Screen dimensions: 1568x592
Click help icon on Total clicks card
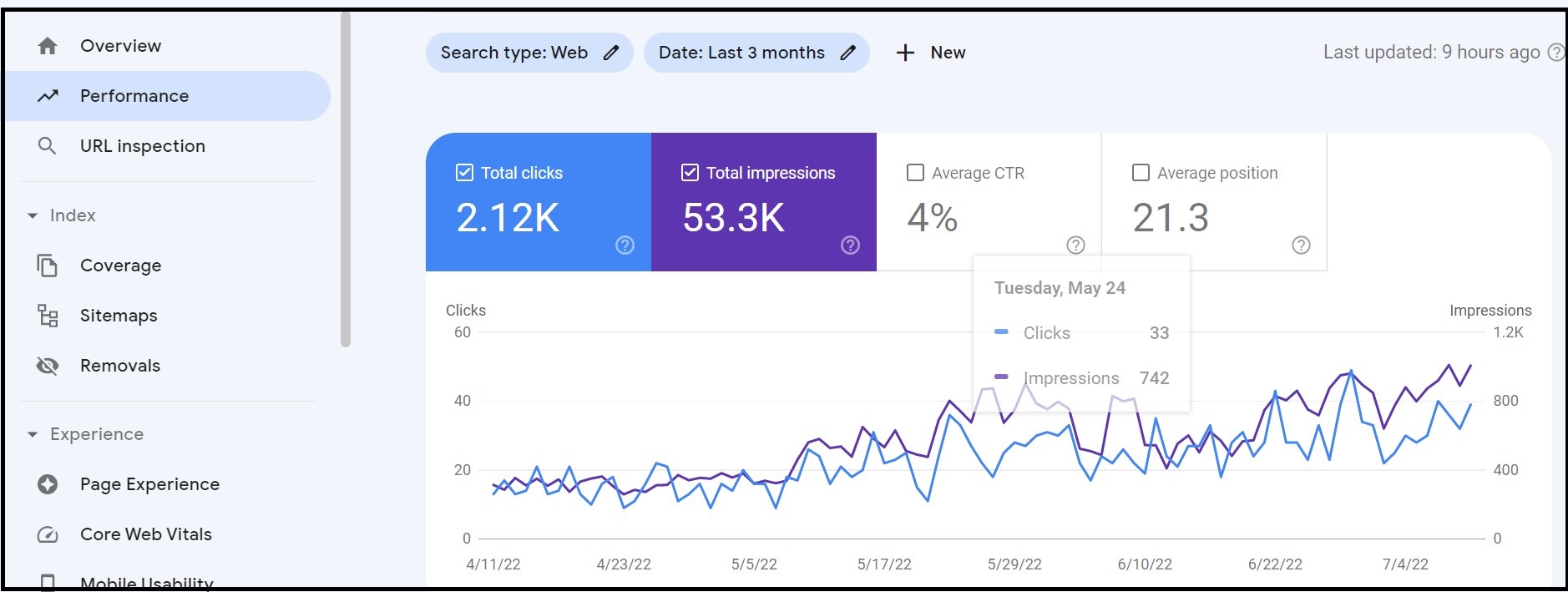625,245
